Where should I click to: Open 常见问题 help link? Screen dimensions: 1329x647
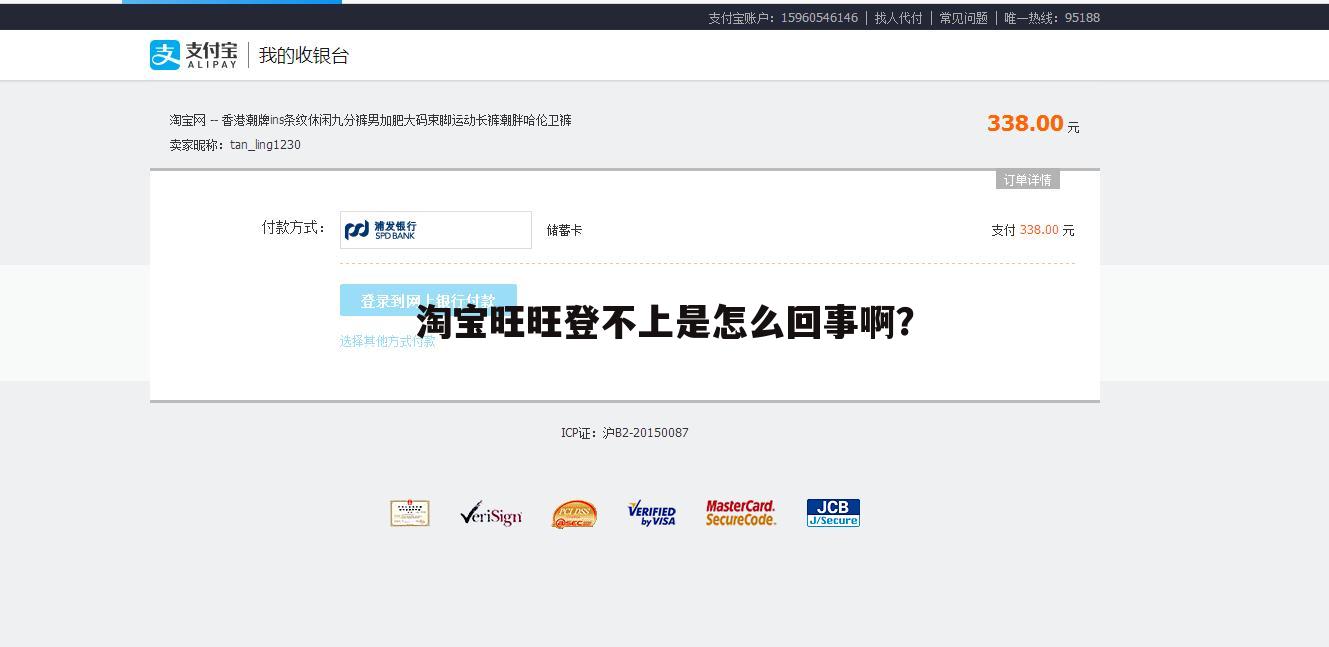[963, 18]
